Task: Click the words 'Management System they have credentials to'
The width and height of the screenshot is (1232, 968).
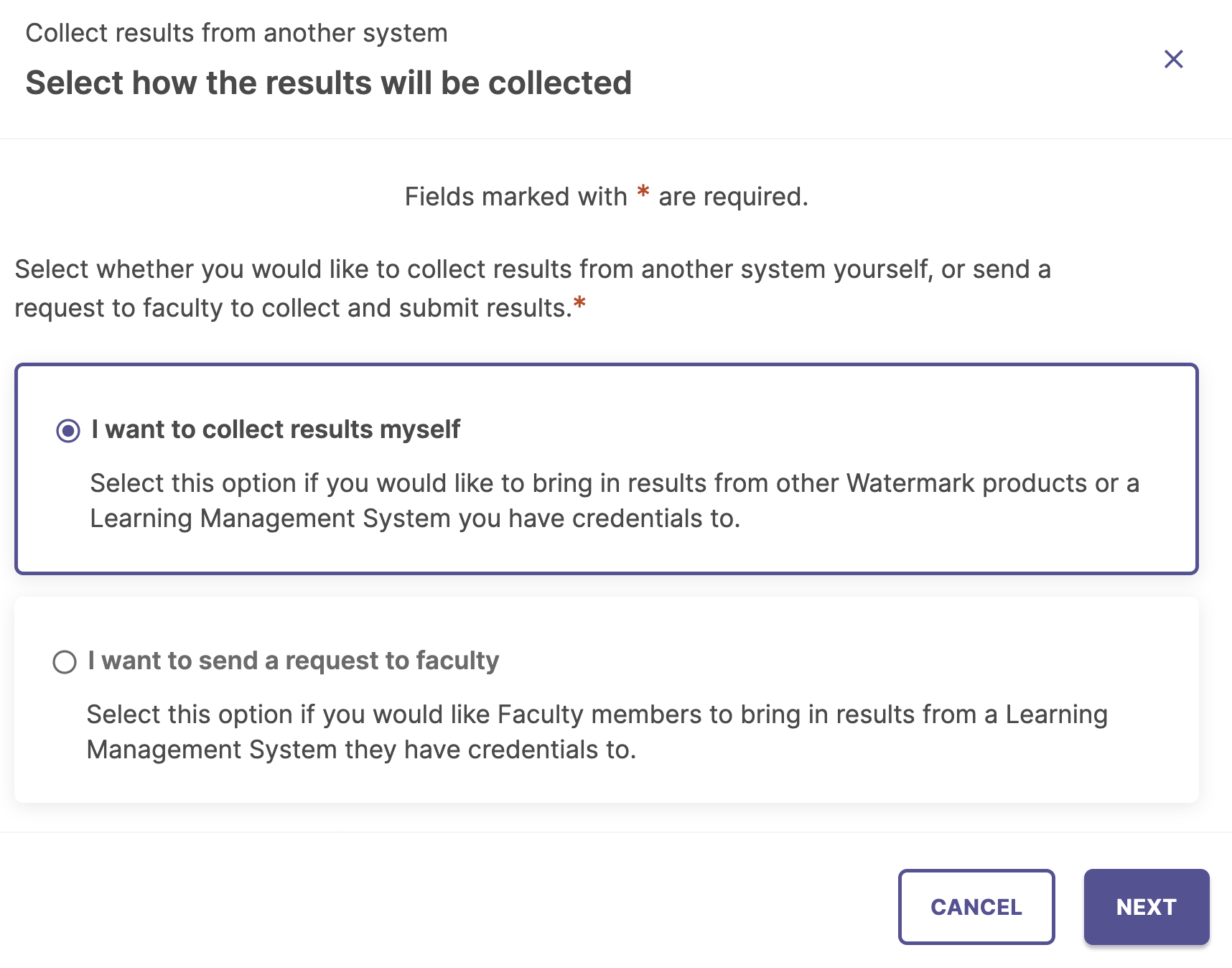Action: point(361,750)
